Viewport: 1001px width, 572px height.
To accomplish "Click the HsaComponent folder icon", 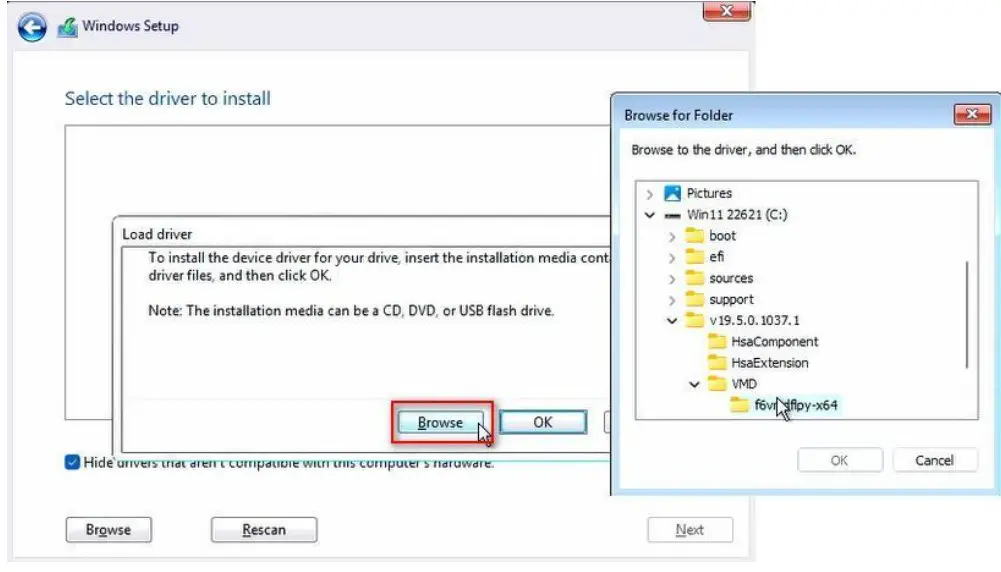I will coord(717,342).
